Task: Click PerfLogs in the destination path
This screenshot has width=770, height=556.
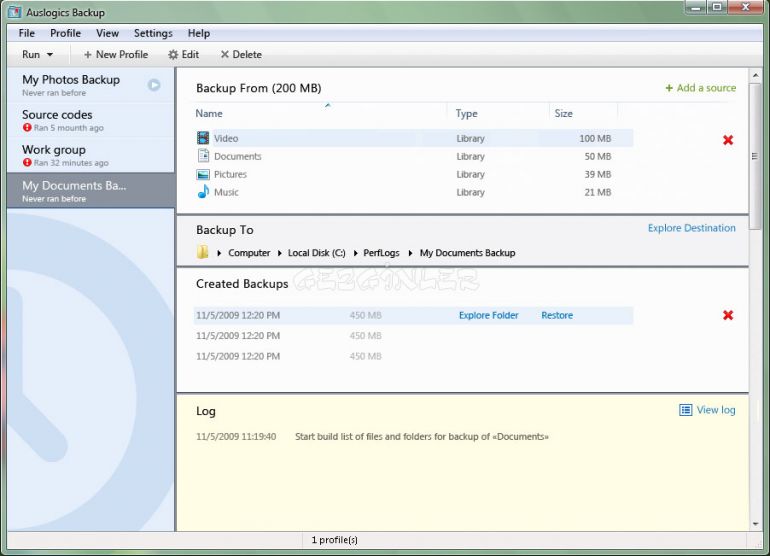Action: 381,253
